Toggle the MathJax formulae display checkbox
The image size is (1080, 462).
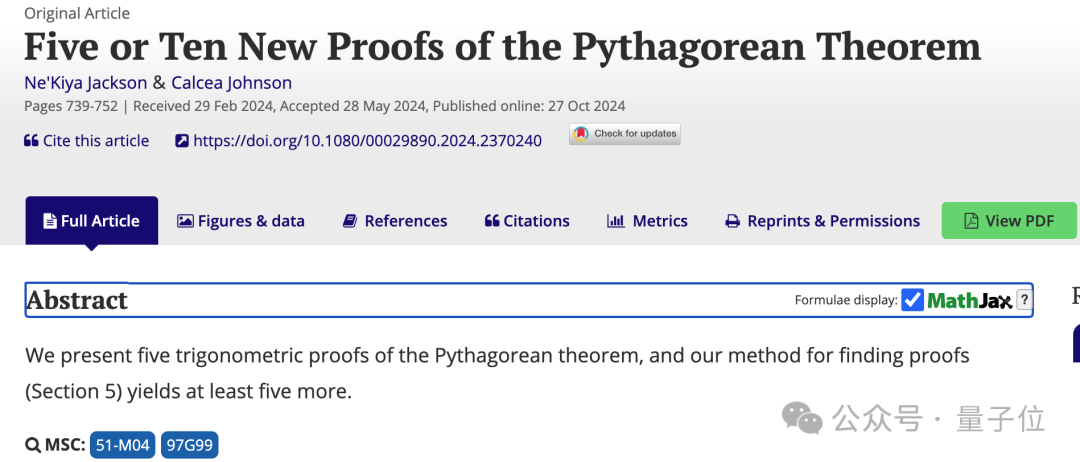click(913, 300)
